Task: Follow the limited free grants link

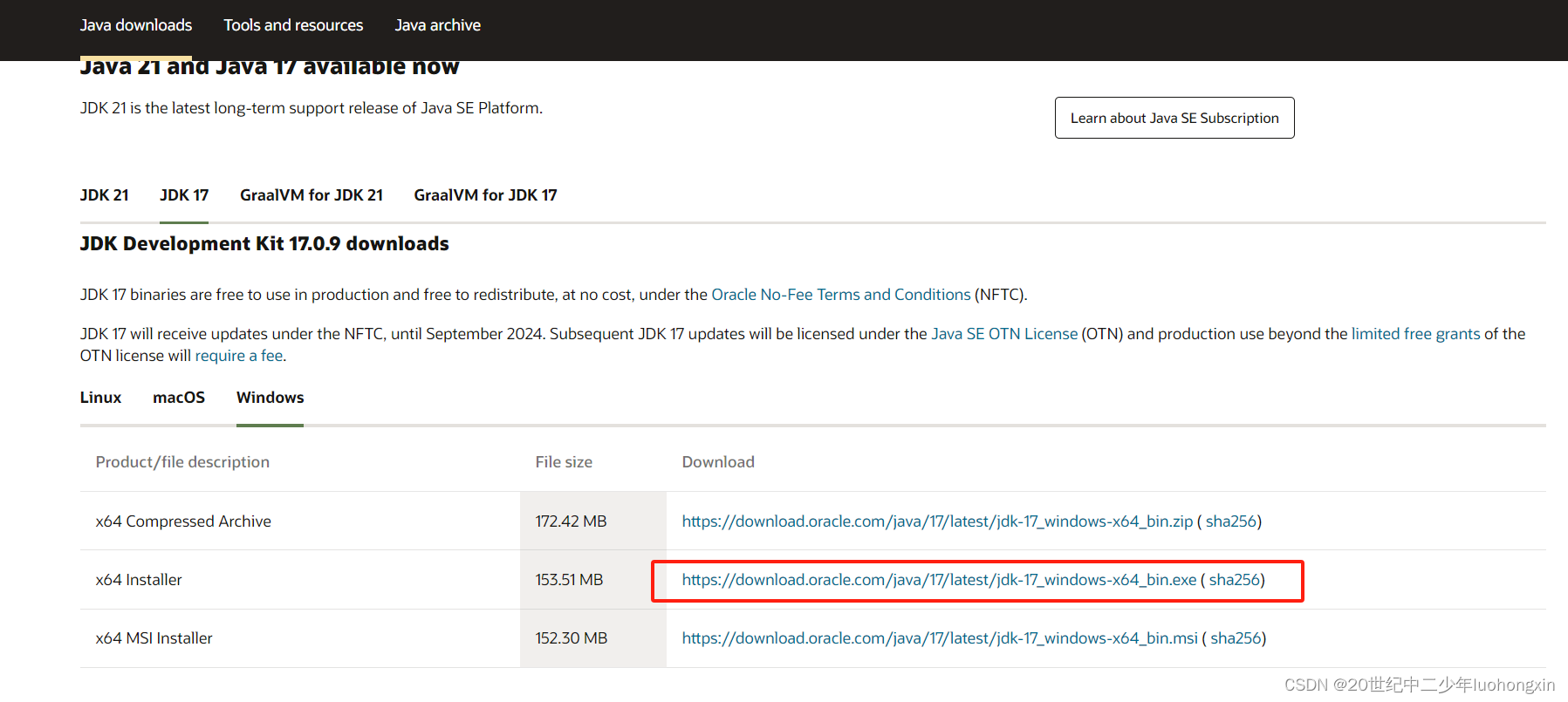Action: pos(1415,334)
